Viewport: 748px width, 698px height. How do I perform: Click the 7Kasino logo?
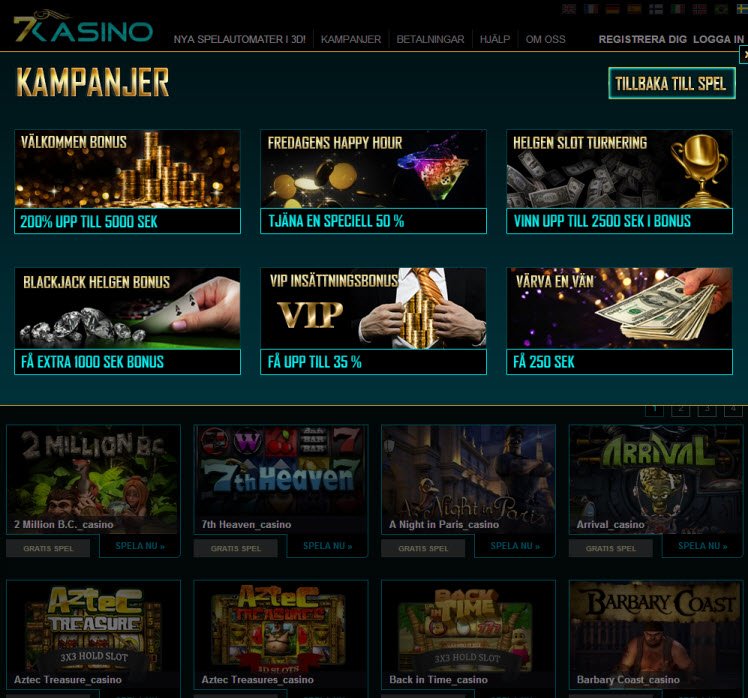83,27
